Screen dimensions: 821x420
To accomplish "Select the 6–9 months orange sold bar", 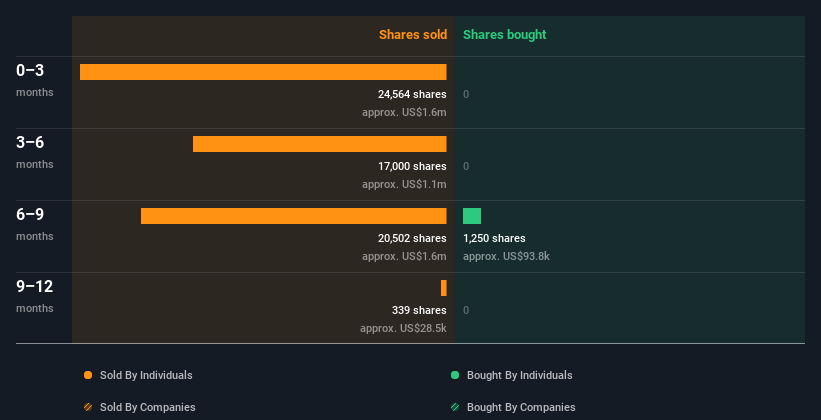I will tap(294, 216).
